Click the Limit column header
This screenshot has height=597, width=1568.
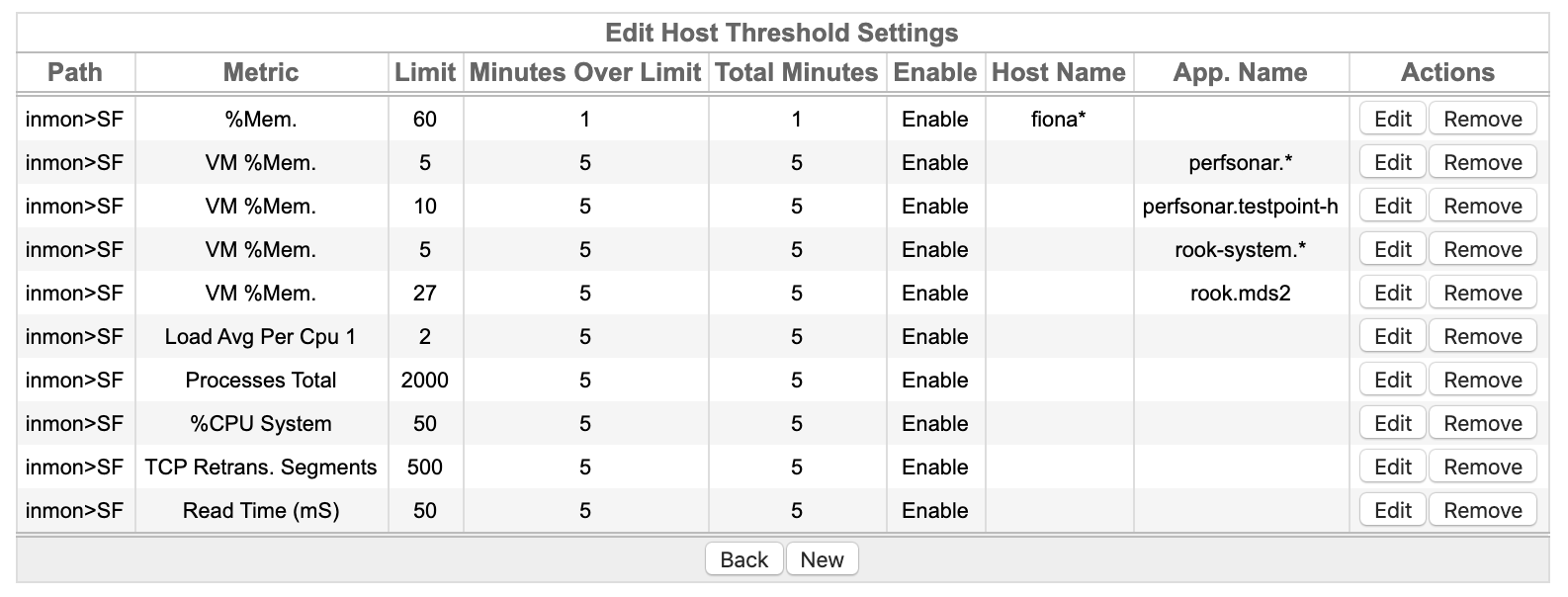[x=425, y=72]
